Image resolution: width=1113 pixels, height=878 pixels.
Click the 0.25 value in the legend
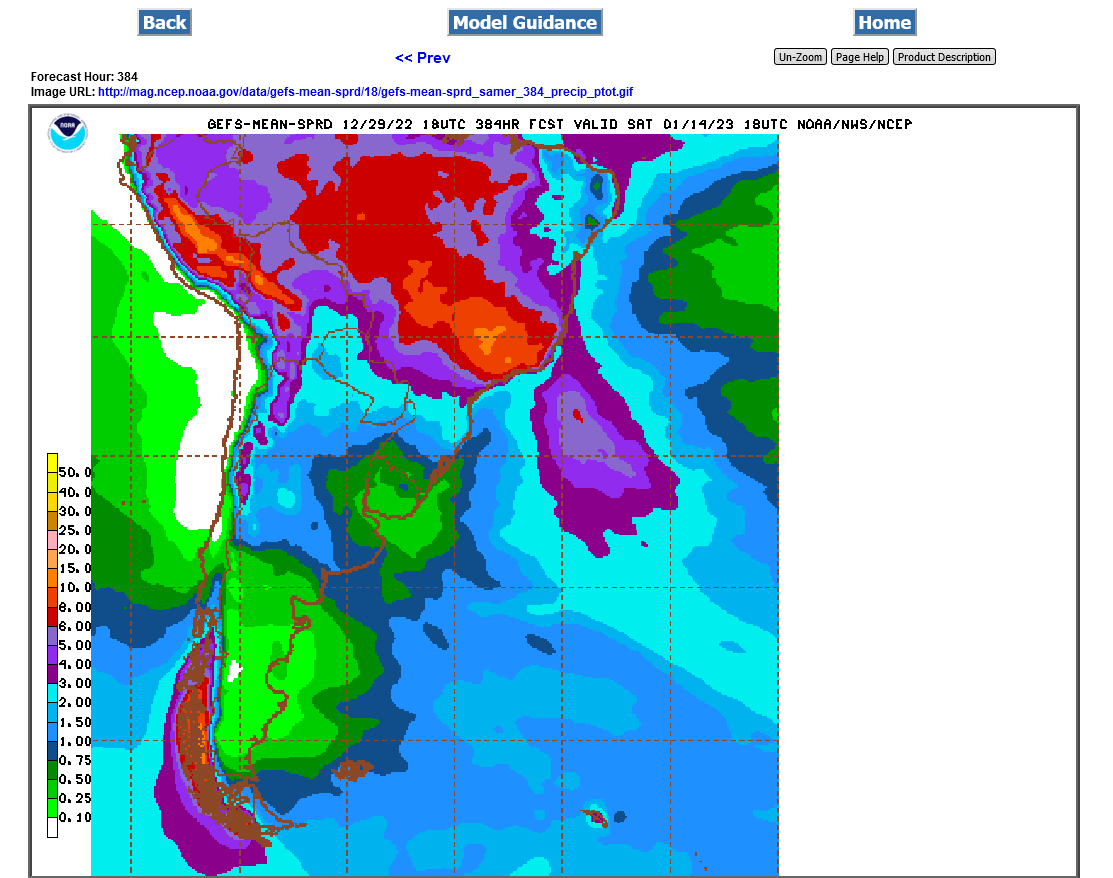click(75, 799)
